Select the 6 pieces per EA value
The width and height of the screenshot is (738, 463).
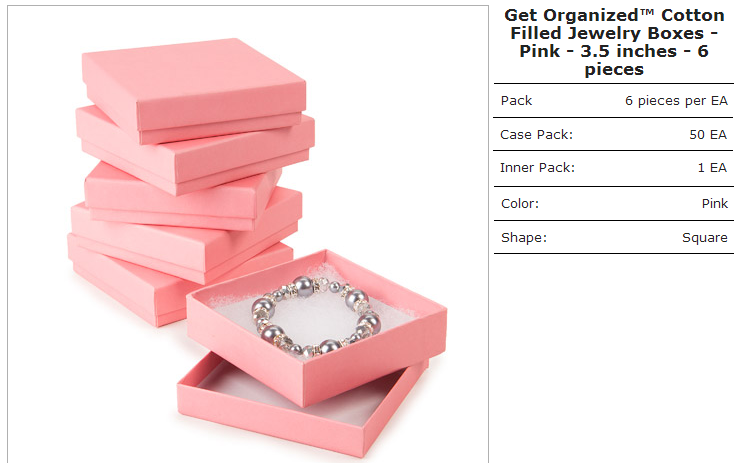pyautogui.click(x=676, y=101)
